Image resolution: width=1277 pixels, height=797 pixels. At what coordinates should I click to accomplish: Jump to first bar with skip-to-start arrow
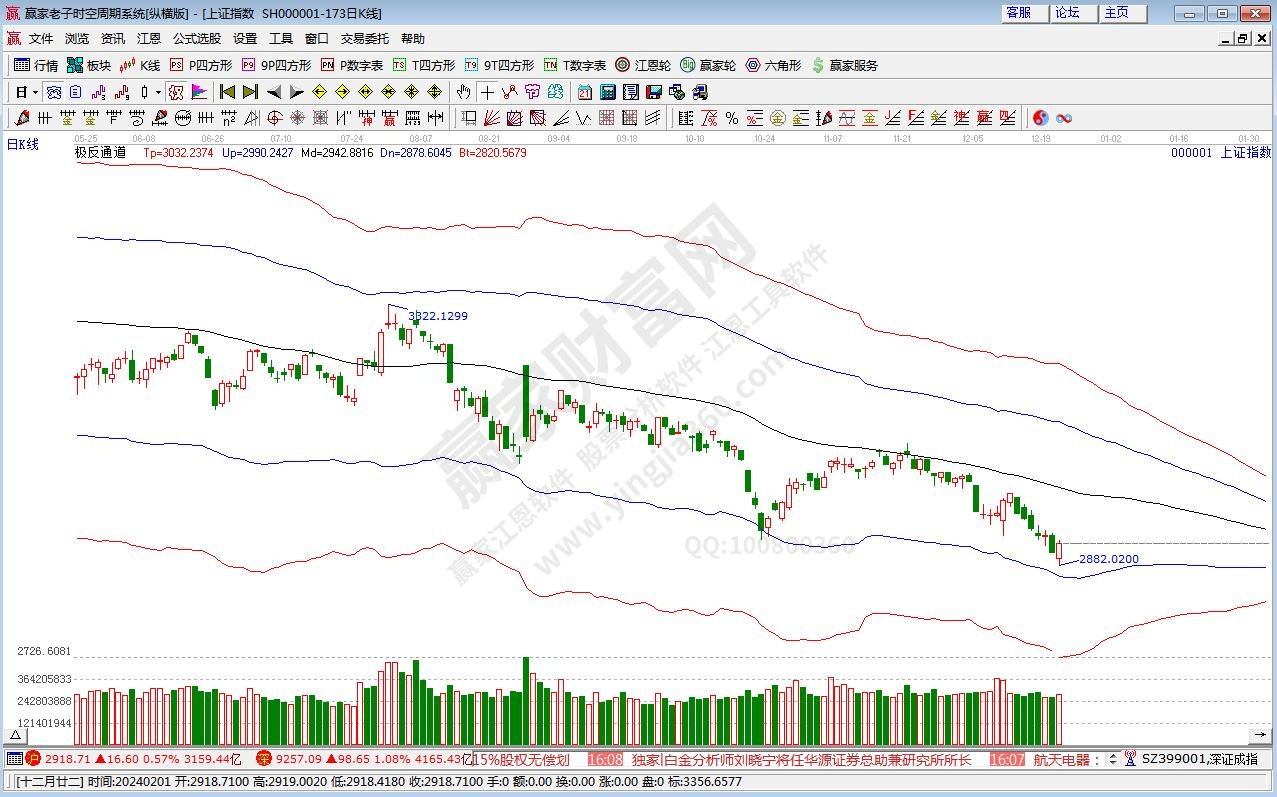point(228,92)
